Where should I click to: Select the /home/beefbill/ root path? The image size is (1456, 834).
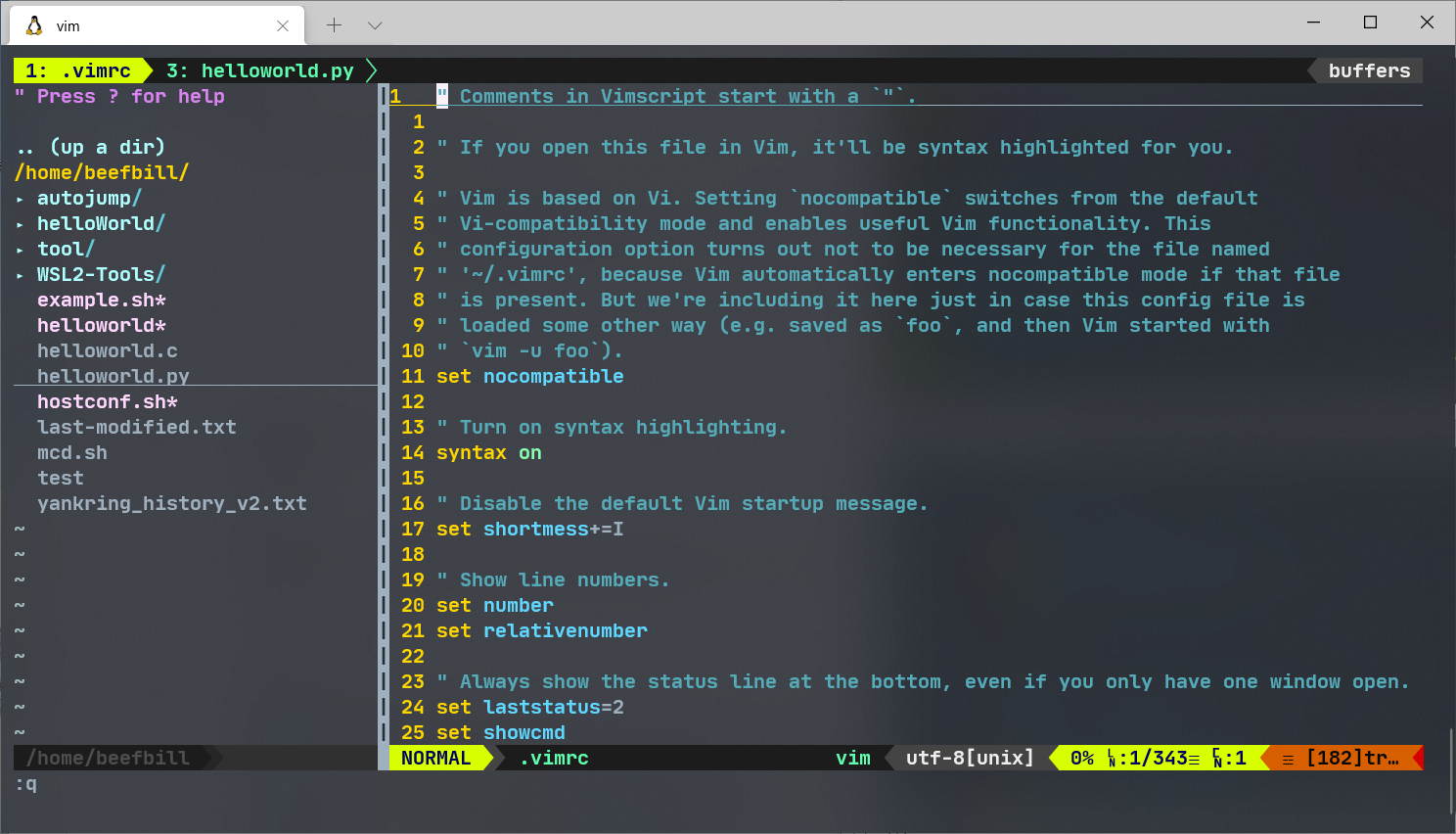point(101,172)
